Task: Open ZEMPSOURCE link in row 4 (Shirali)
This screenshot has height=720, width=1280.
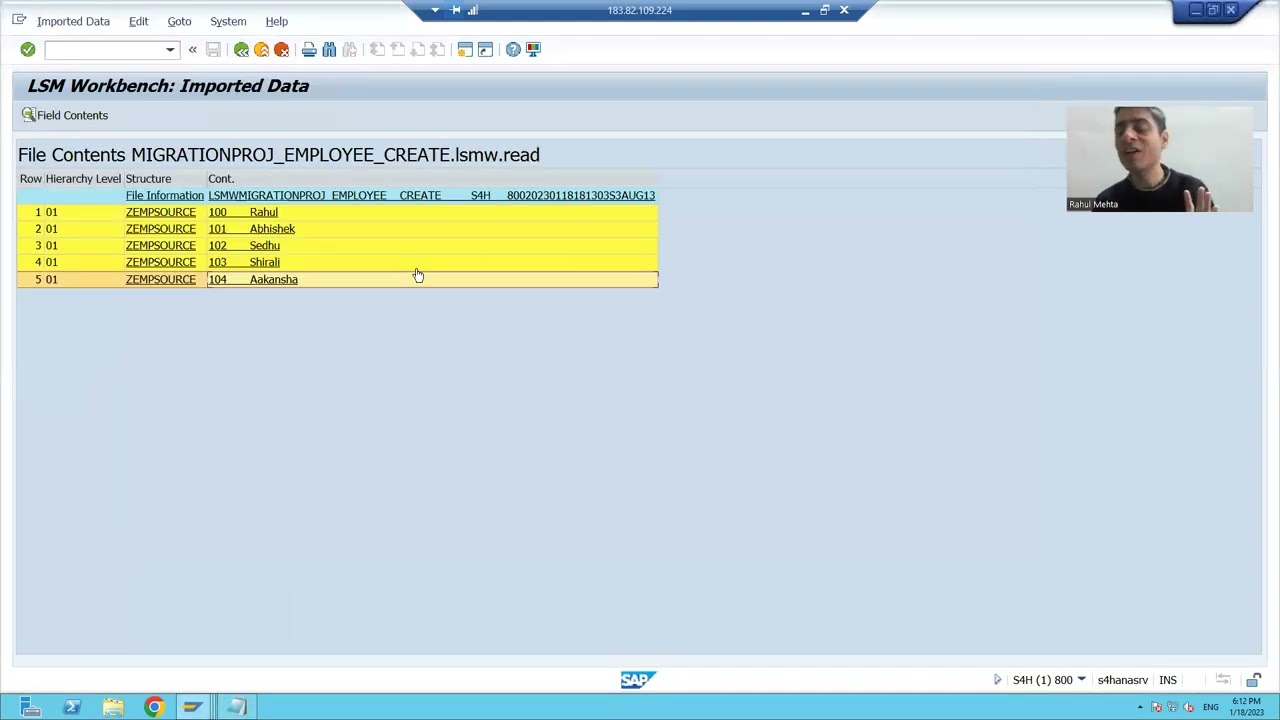Action: 160,262
